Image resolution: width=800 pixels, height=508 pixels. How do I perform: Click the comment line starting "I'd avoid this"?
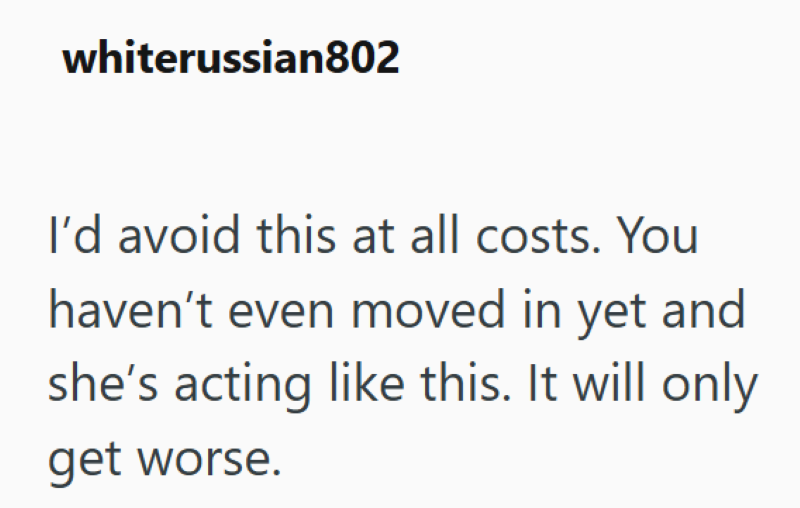tap(373, 235)
